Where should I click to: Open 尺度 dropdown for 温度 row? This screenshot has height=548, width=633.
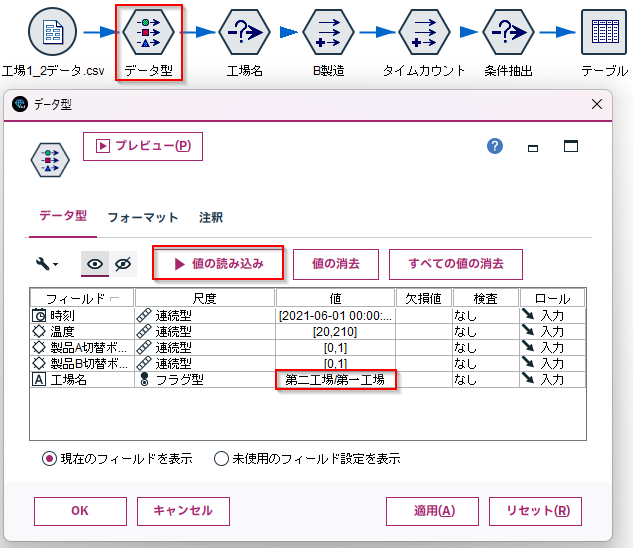[x=205, y=332]
